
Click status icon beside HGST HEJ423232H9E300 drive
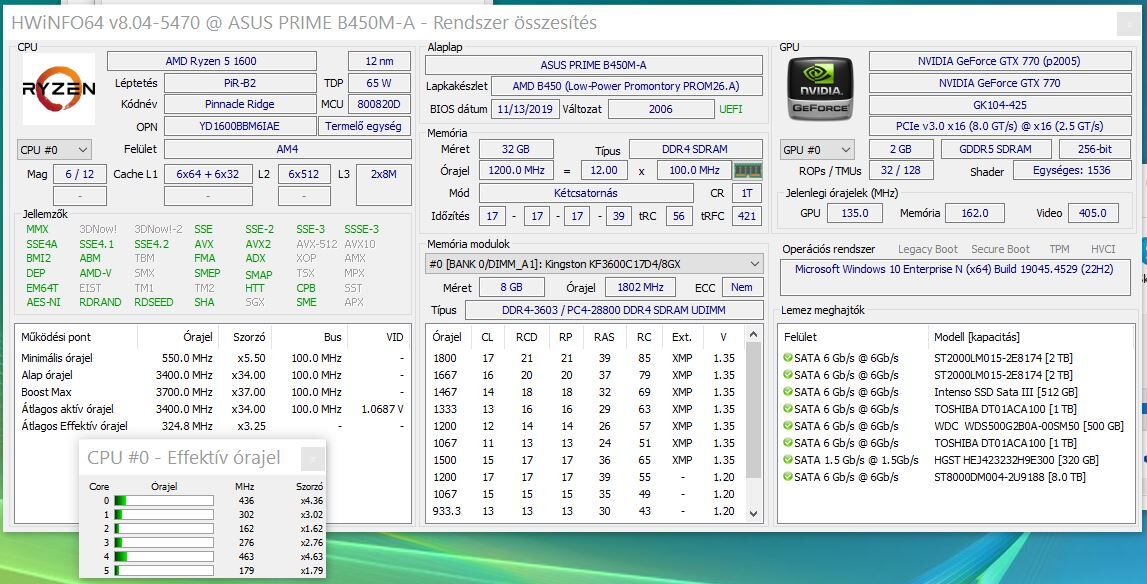tap(788, 460)
